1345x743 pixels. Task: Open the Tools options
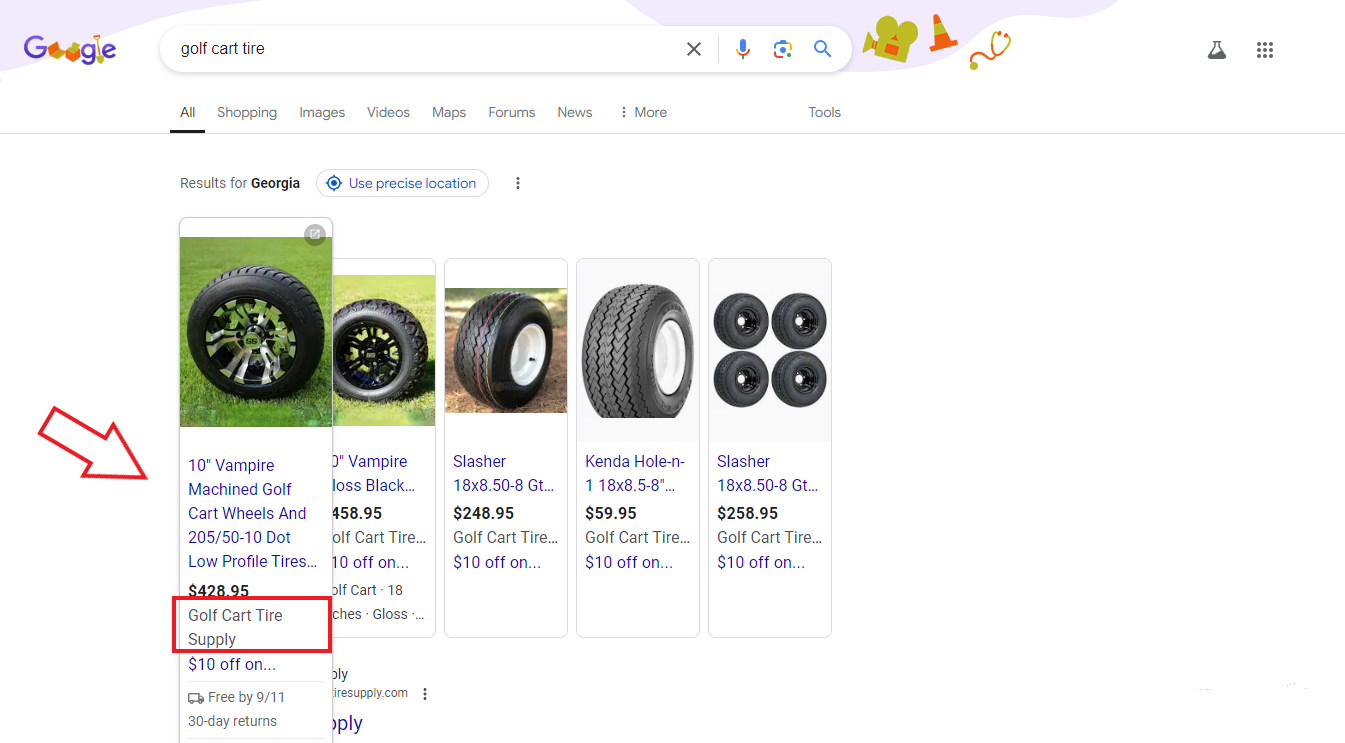click(824, 112)
